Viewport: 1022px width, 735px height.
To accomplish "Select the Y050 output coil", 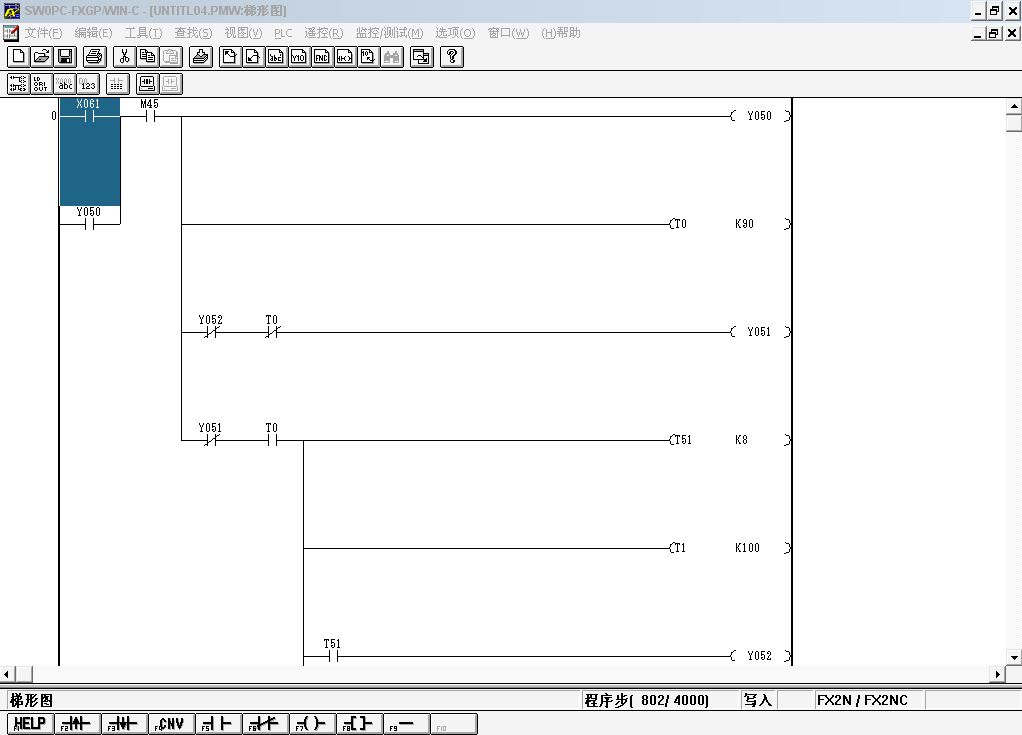I will [x=759, y=116].
